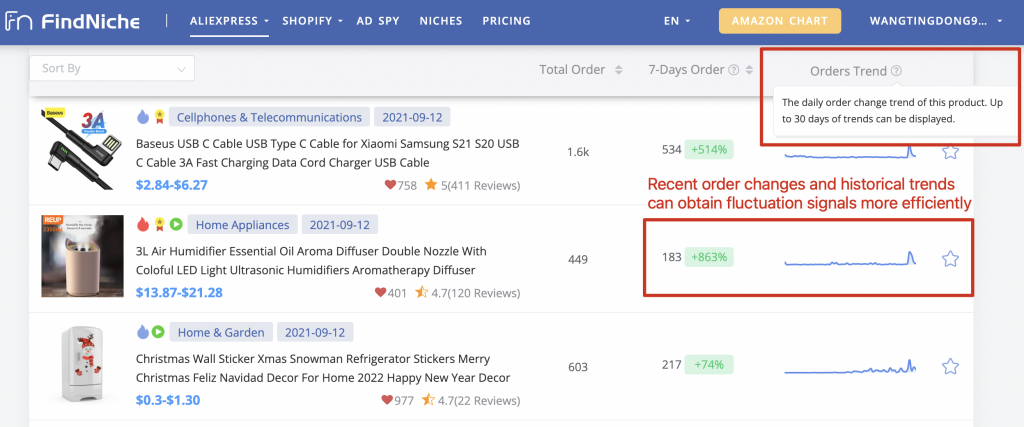Click the 5 star rating with 411 Reviews
Image resolution: width=1024 pixels, height=427 pixels.
(472, 185)
